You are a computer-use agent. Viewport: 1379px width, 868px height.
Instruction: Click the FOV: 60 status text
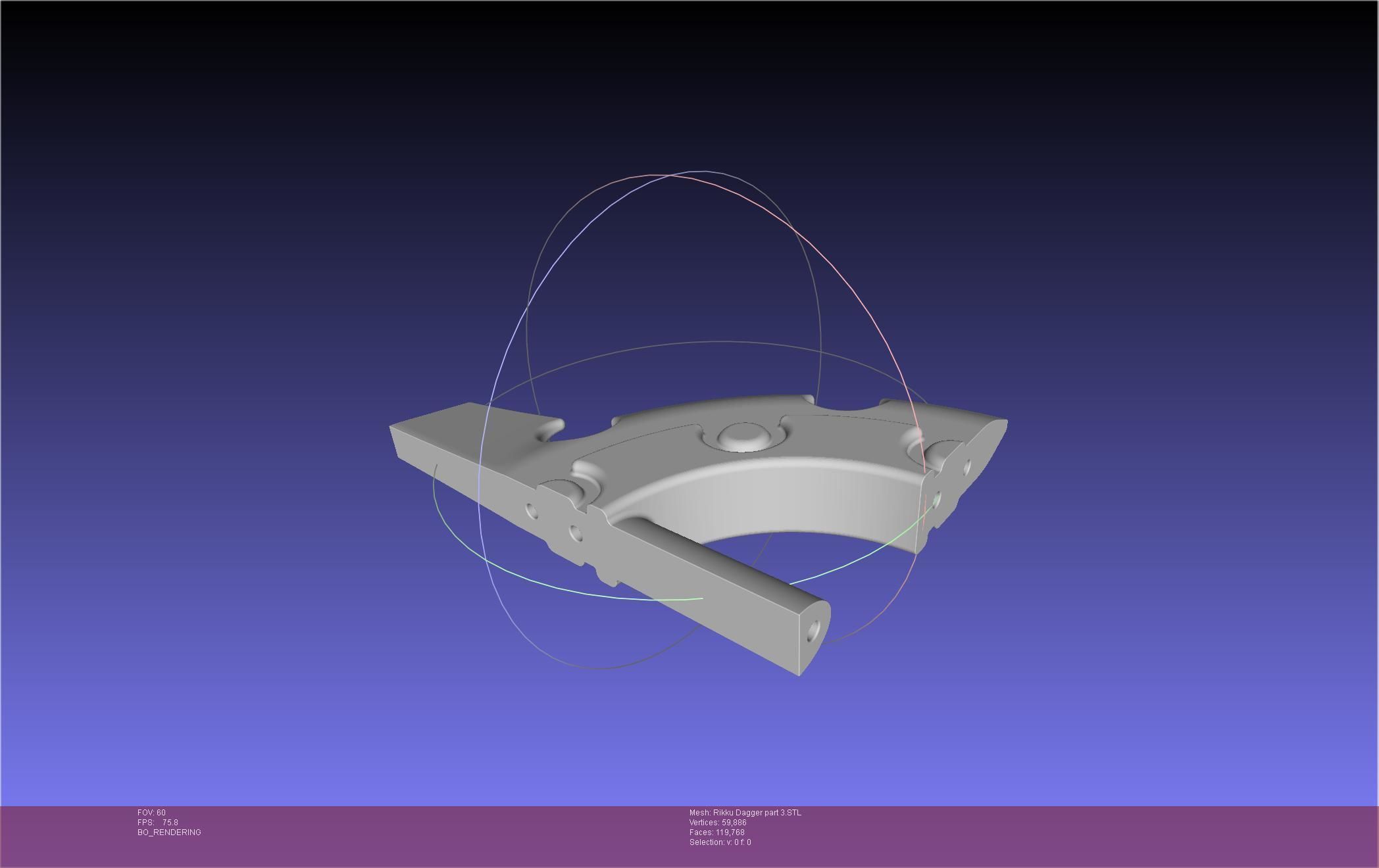click(151, 813)
